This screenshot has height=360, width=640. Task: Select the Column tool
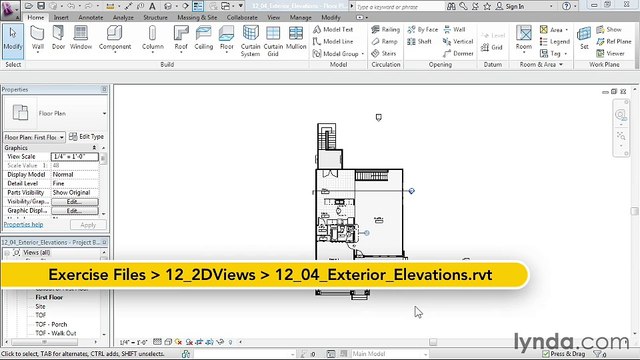pyautogui.click(x=153, y=39)
